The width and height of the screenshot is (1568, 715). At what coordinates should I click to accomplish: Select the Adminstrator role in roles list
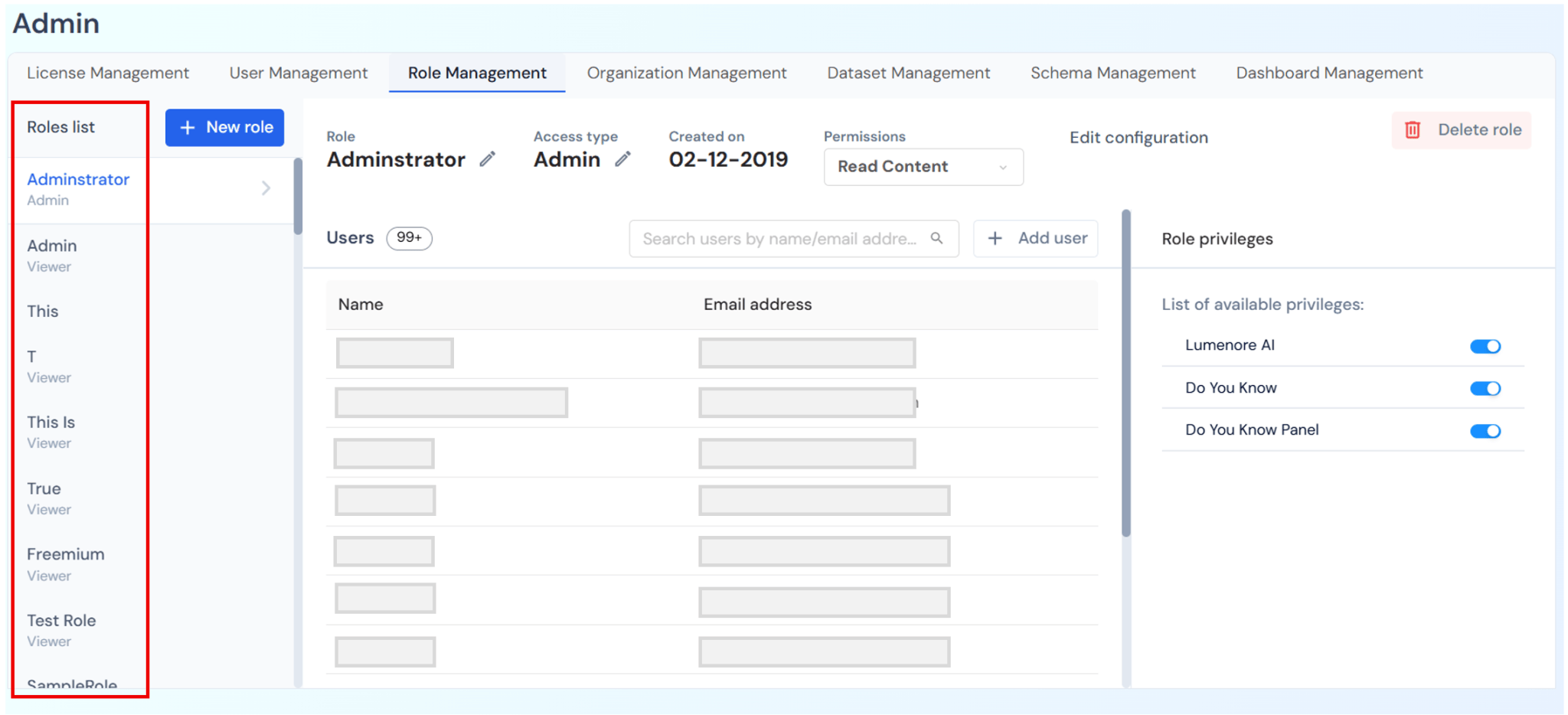(x=150, y=190)
